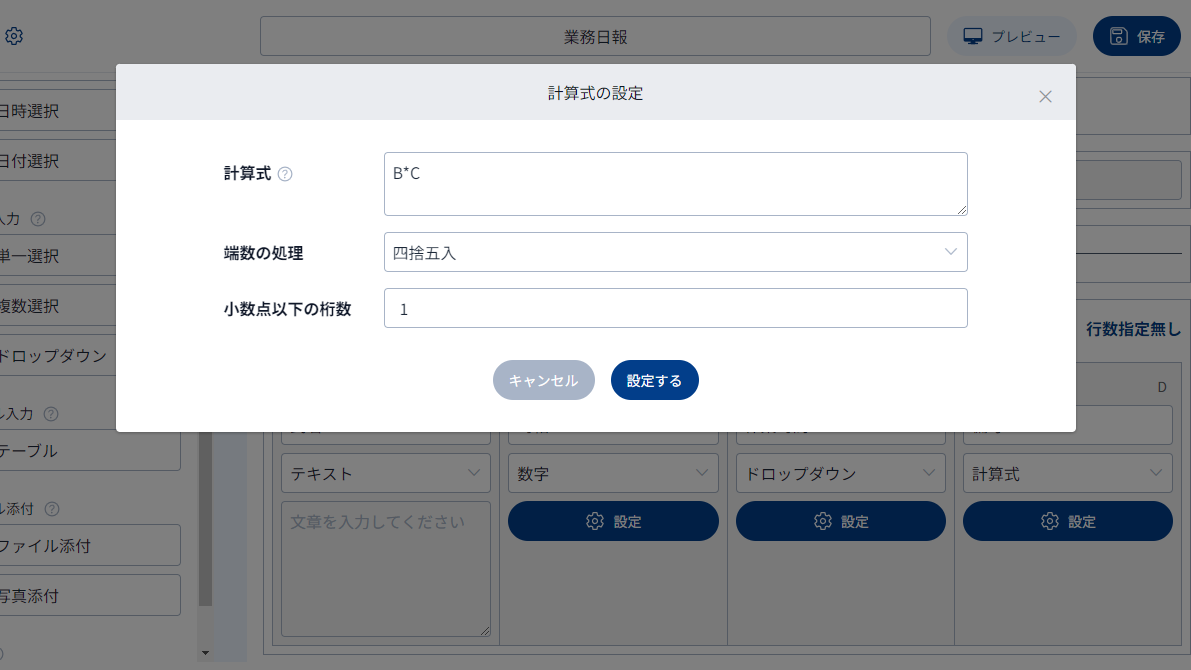Click into the 計算式 formula text area
This screenshot has height=670, width=1191.
click(x=675, y=184)
